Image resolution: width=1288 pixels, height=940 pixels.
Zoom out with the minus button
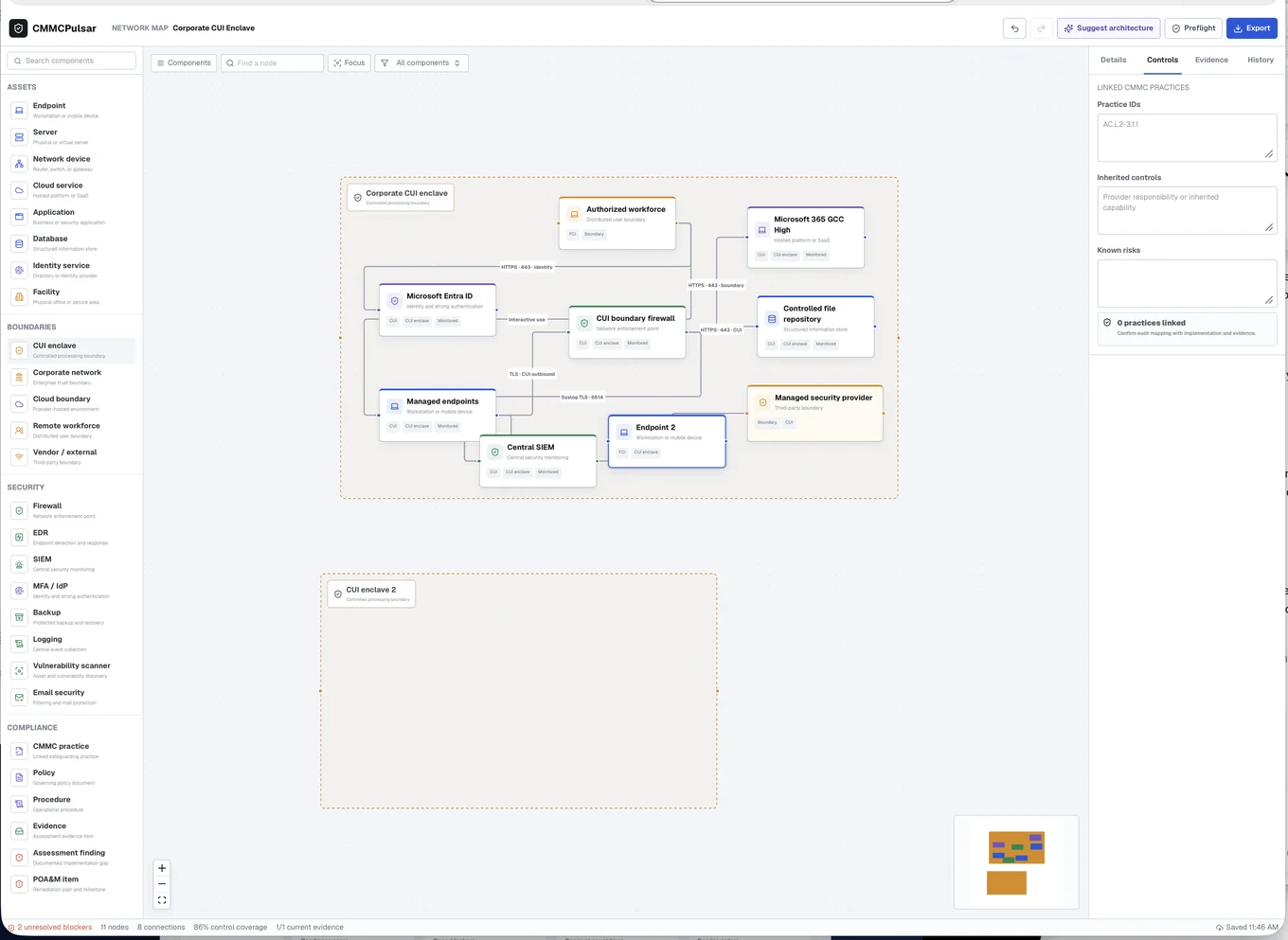(162, 884)
